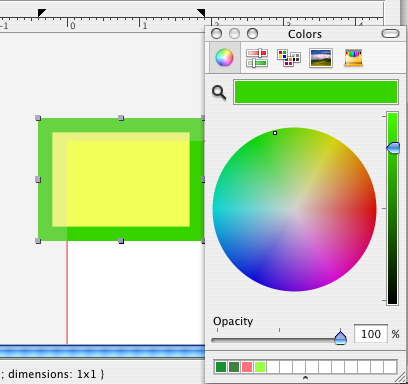The image size is (408, 384).
Task: Open the color palettes picker mode
Action: coord(289,58)
